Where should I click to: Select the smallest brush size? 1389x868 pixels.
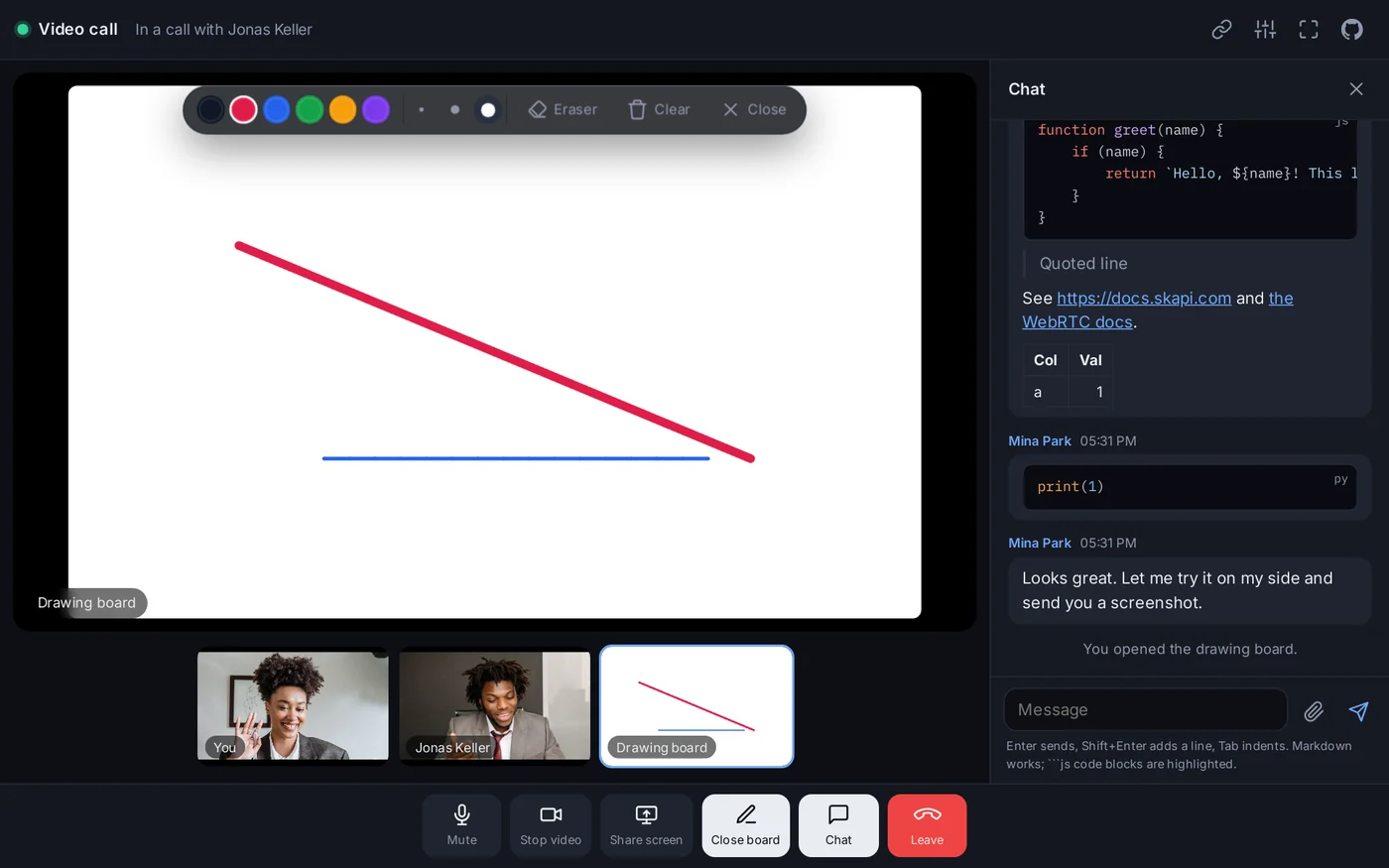422,109
